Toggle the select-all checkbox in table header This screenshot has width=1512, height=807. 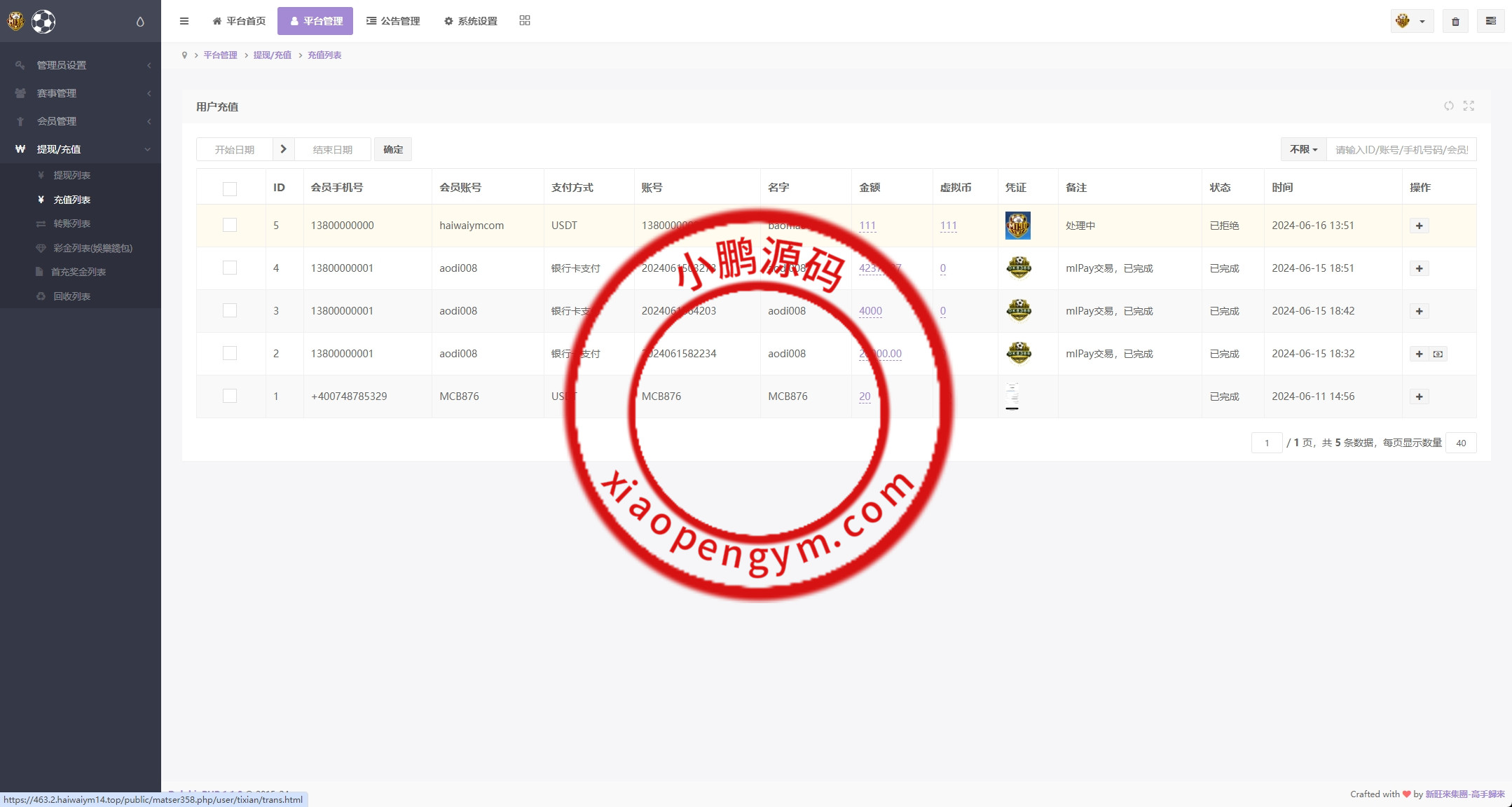[x=230, y=188]
